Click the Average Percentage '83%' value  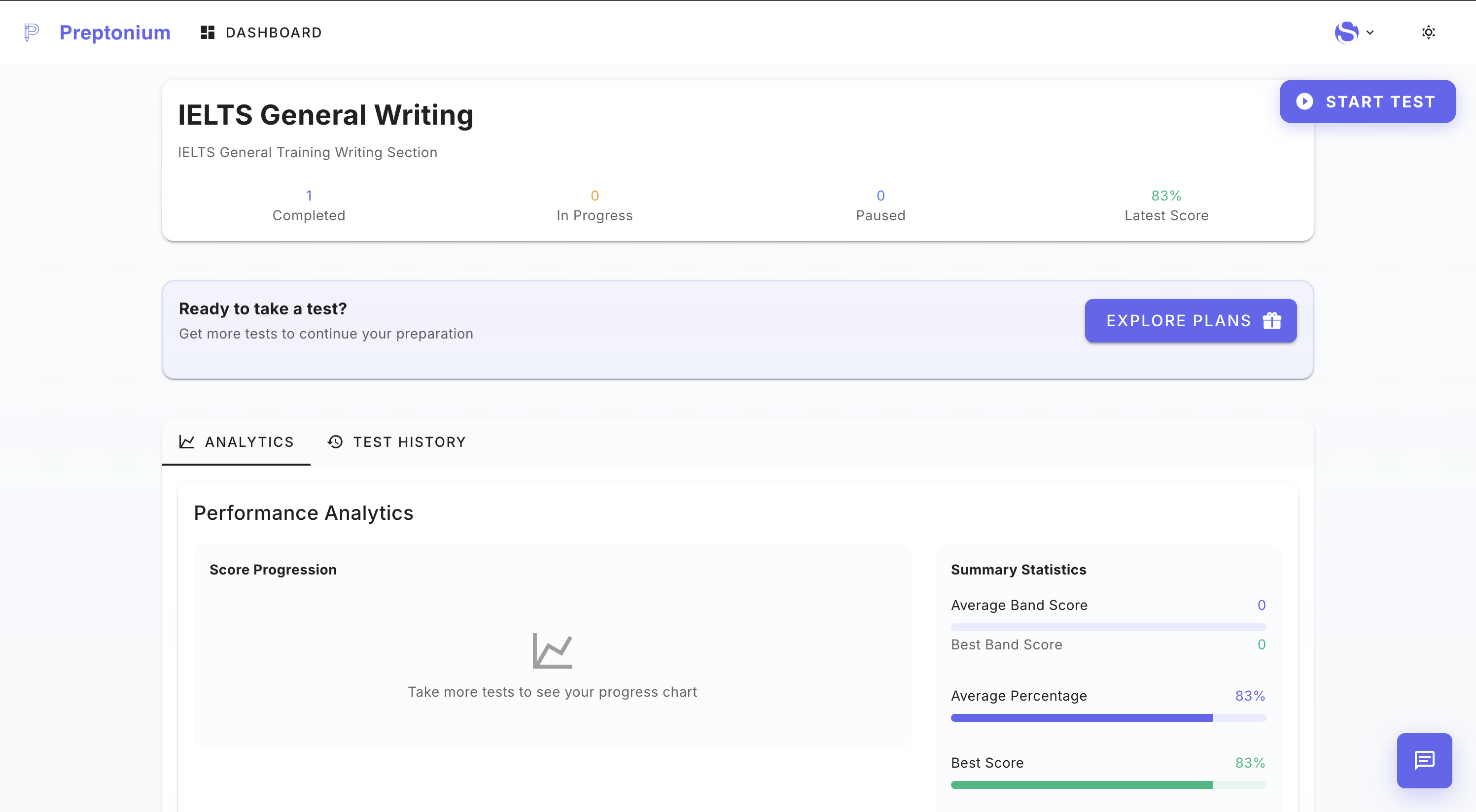[1250, 696]
